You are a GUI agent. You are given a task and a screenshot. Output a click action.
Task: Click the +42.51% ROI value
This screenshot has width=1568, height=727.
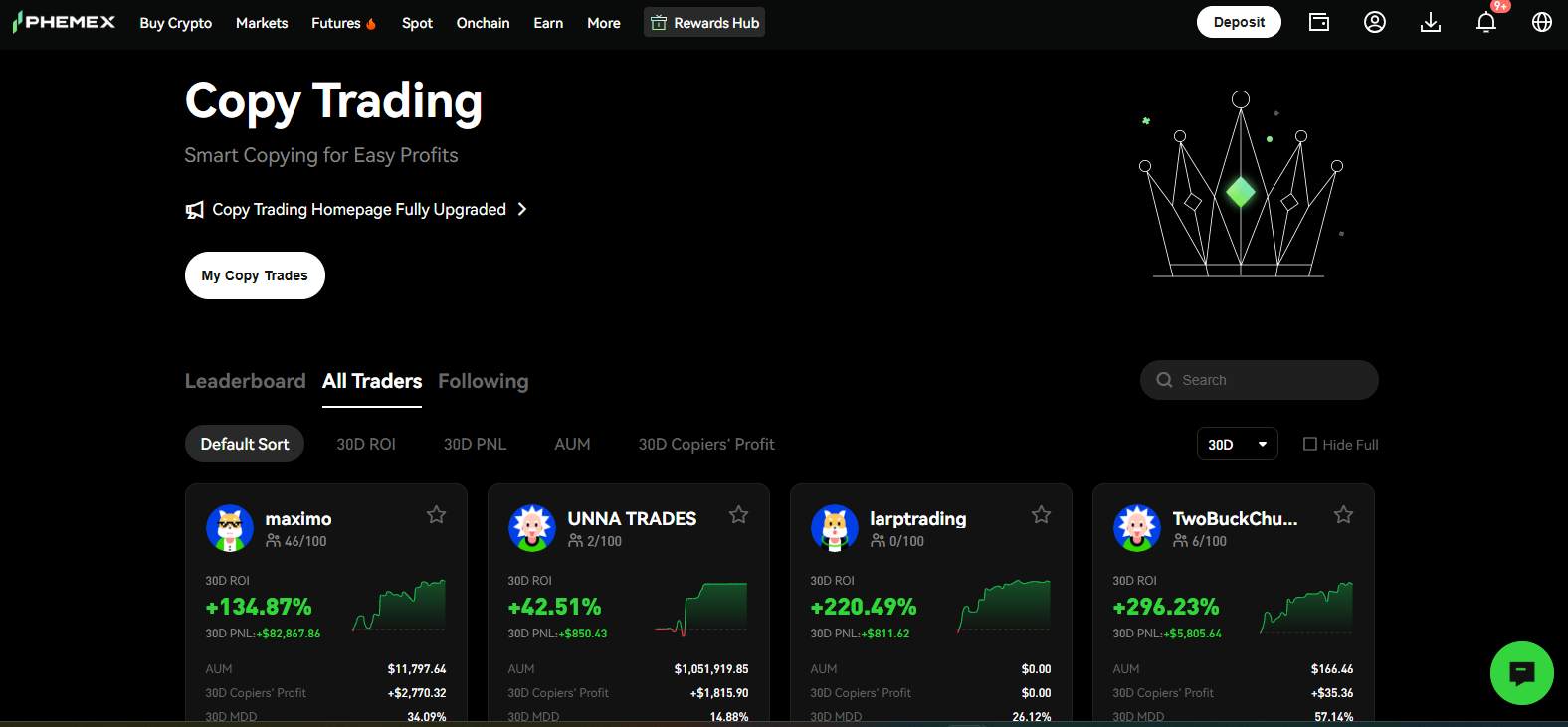click(x=554, y=607)
